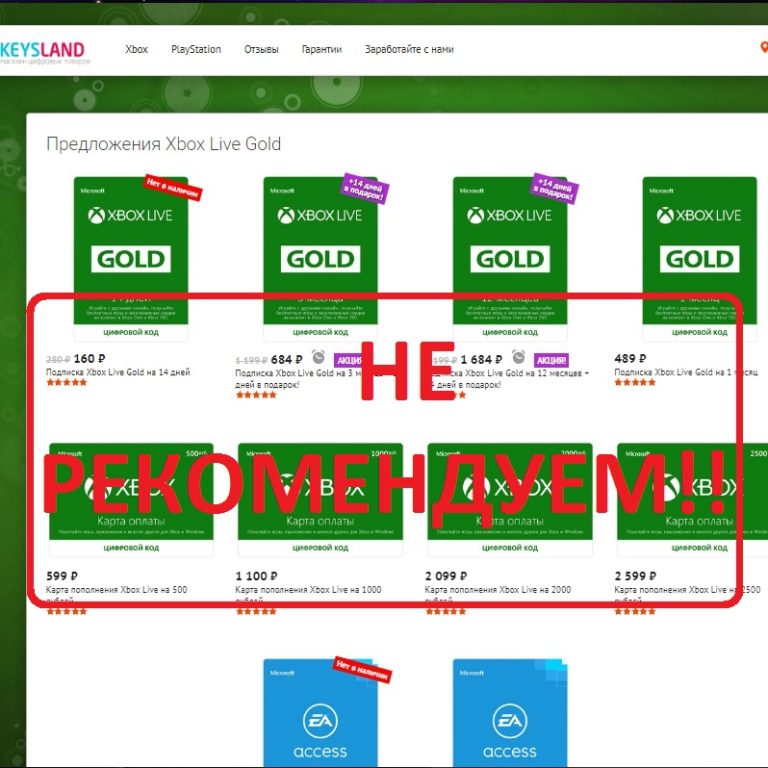768x768 pixels.
Task: Click link Подписка Xbox Live Gold на 12 месяцев
Action: coord(507,379)
